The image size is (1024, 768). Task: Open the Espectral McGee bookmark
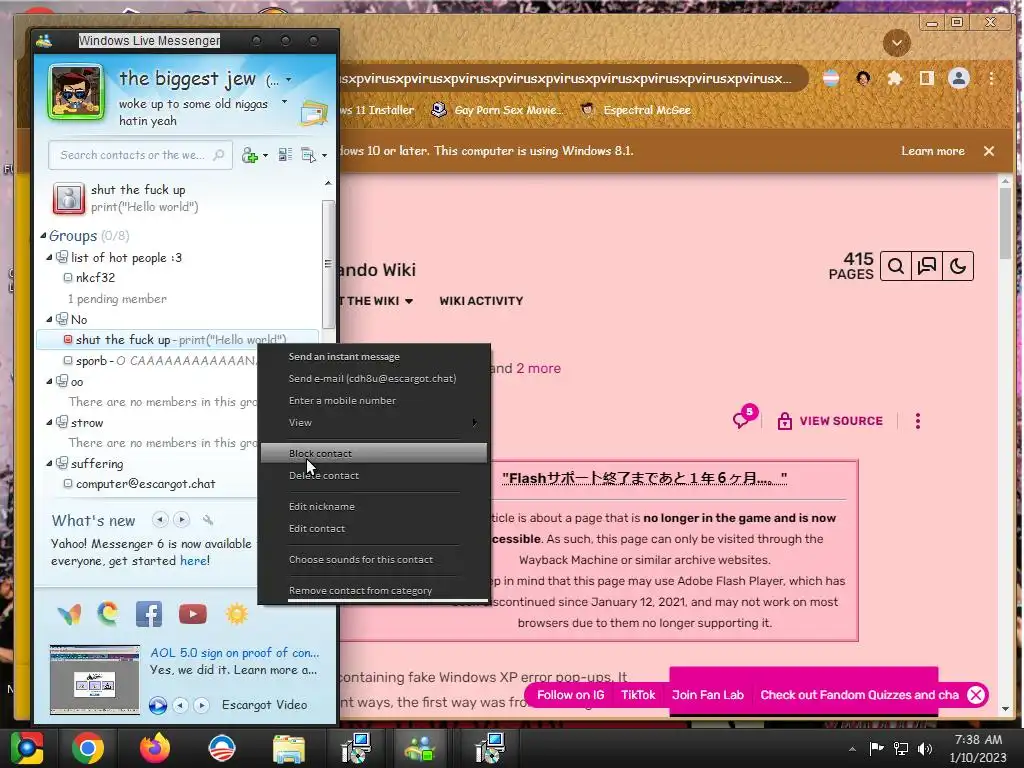pos(637,110)
